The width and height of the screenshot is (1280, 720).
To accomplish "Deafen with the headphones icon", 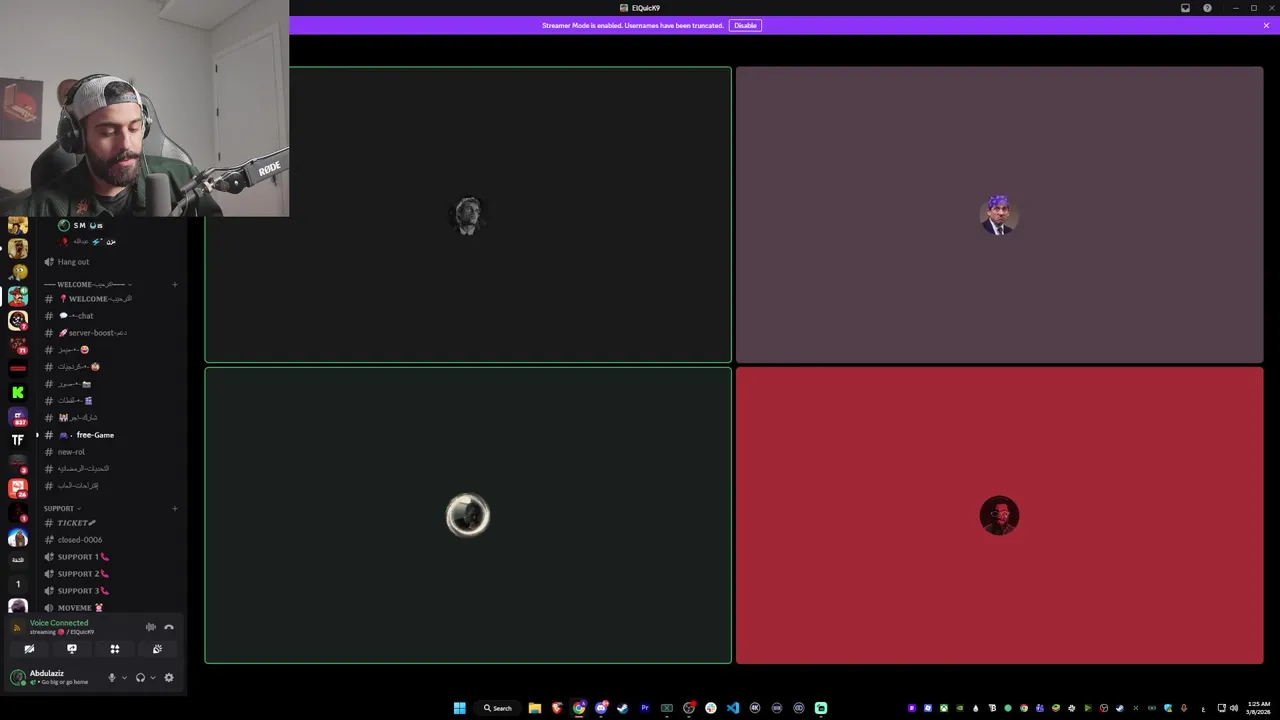I will pyautogui.click(x=140, y=677).
